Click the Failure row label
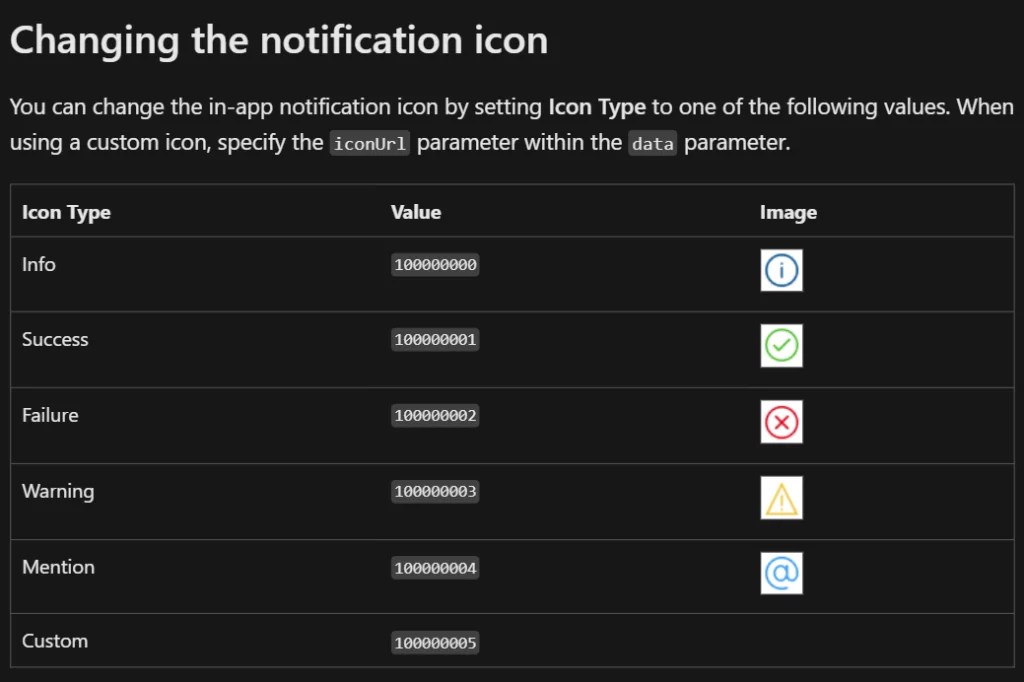Screen dimensions: 1024x682 click(50, 415)
